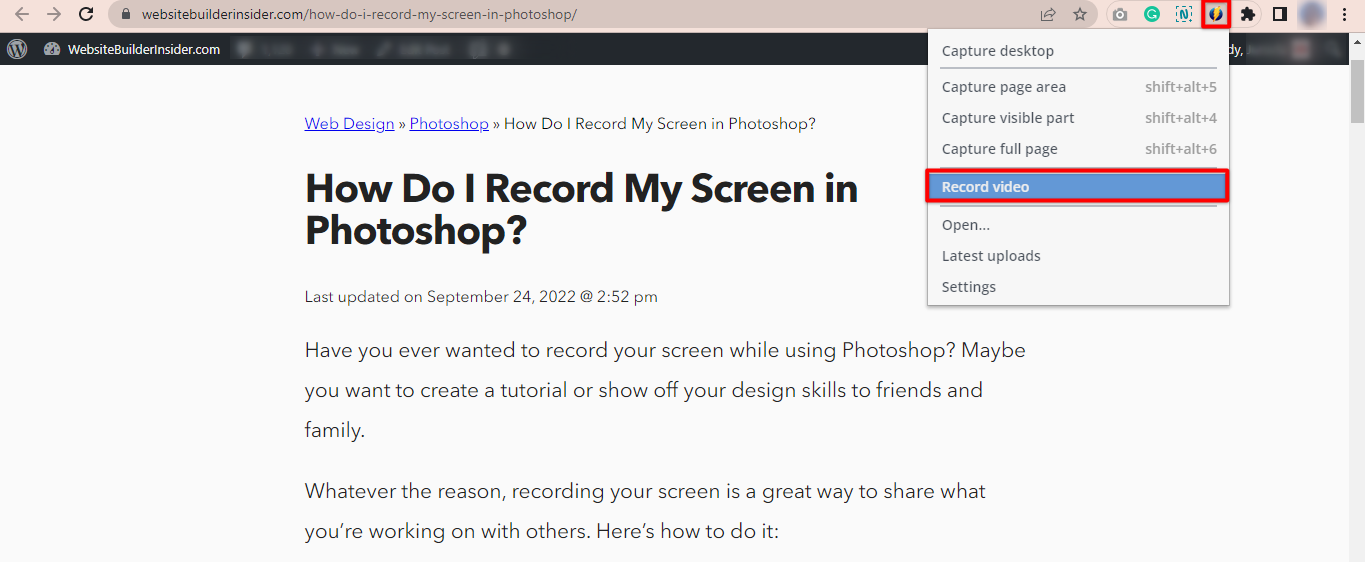Click the article title heading

click(x=581, y=209)
